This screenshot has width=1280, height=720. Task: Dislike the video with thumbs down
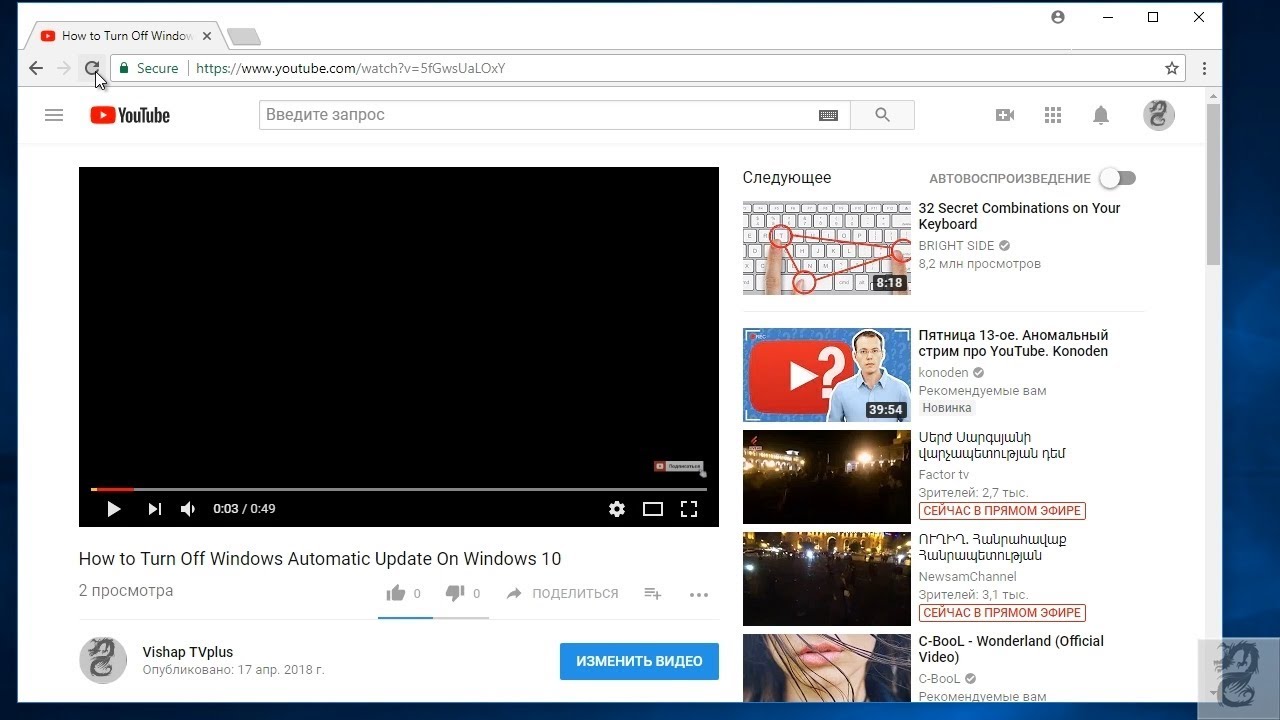coord(455,593)
